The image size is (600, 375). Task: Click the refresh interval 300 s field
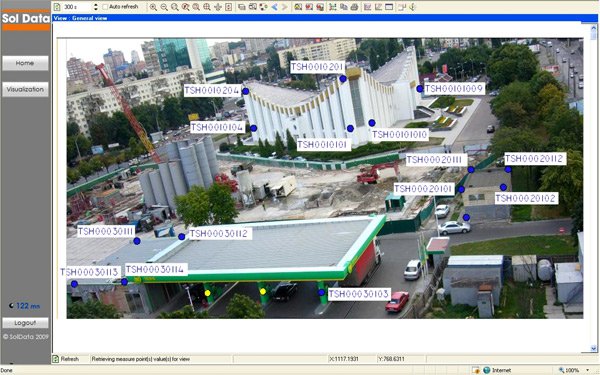point(78,7)
